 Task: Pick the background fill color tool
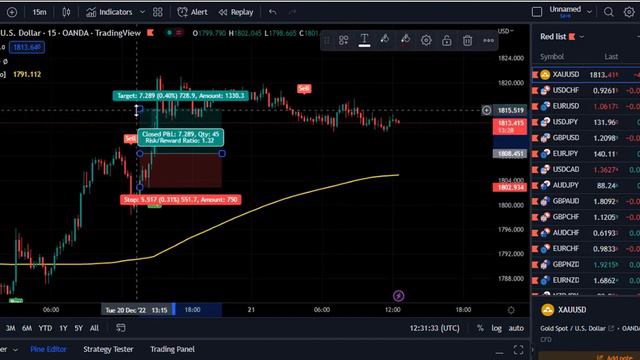(384, 40)
